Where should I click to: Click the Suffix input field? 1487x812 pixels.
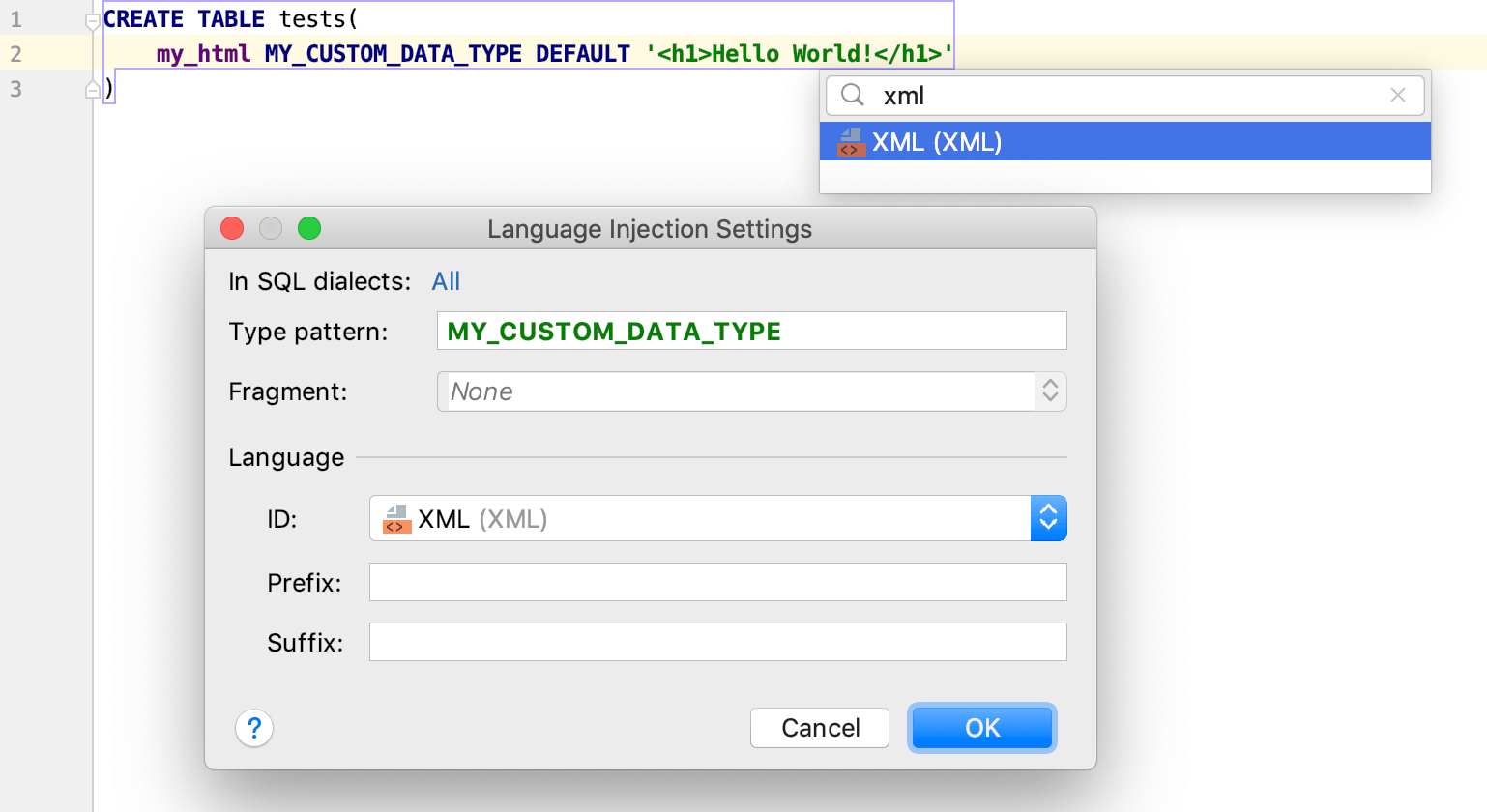point(717,642)
